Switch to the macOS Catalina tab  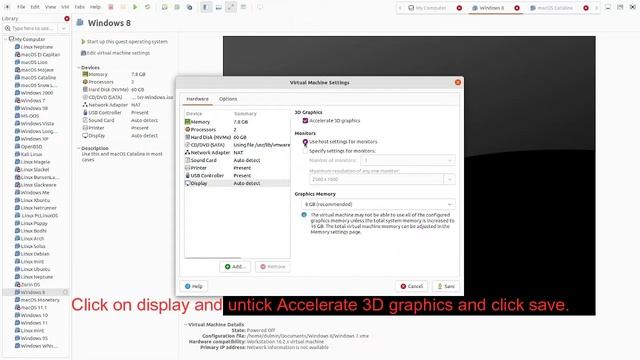tap(555, 8)
